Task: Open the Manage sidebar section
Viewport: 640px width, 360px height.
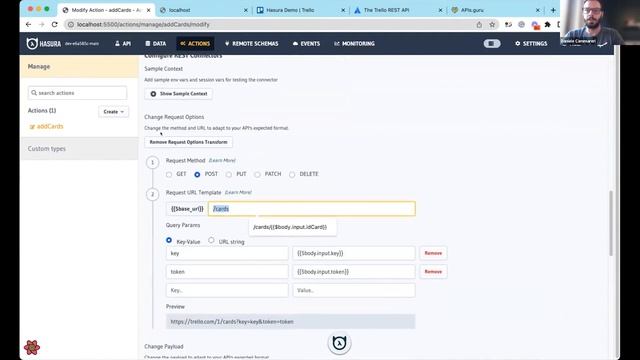Action: click(x=79, y=67)
